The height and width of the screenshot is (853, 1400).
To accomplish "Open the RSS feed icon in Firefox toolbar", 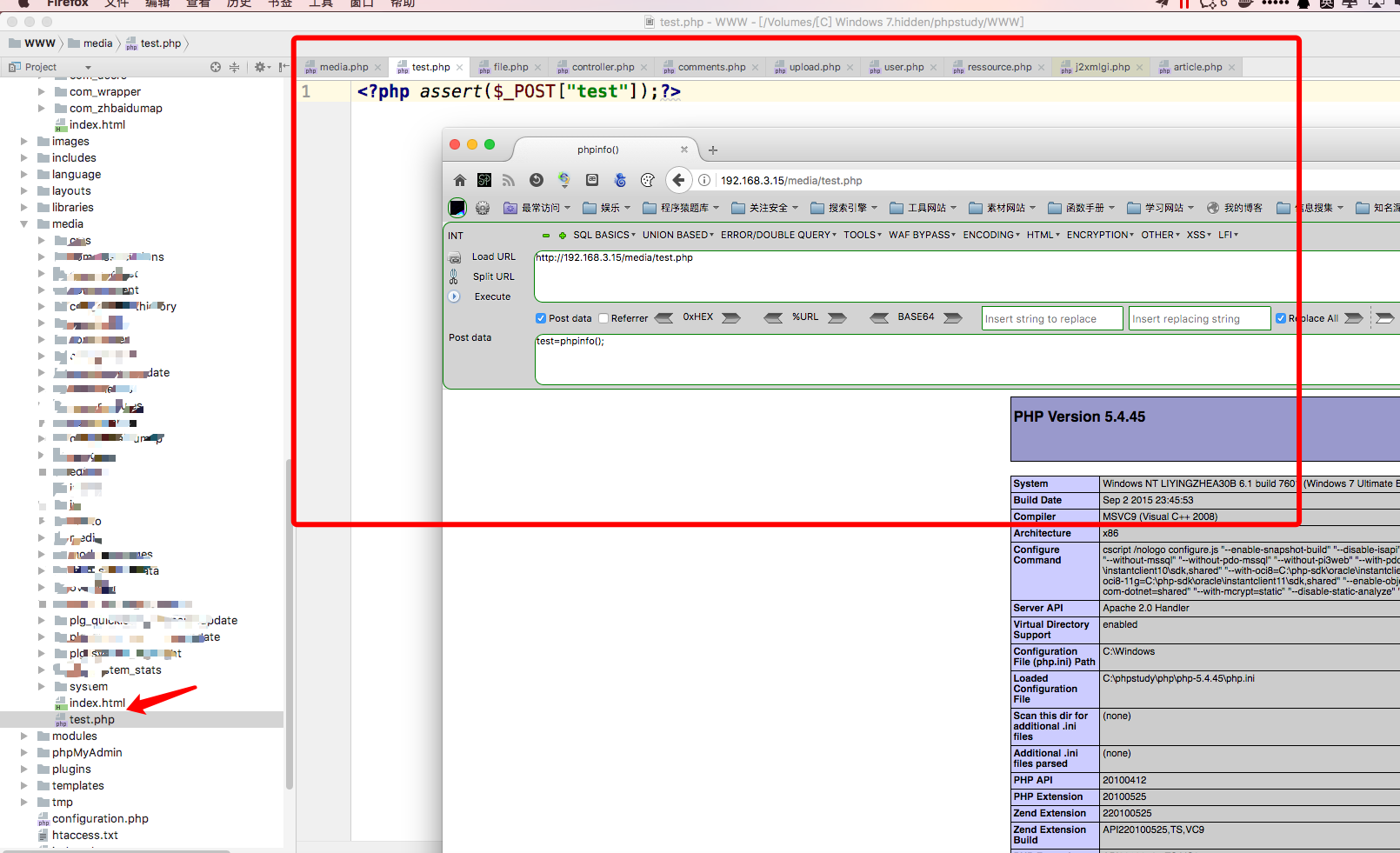I will click(x=509, y=180).
